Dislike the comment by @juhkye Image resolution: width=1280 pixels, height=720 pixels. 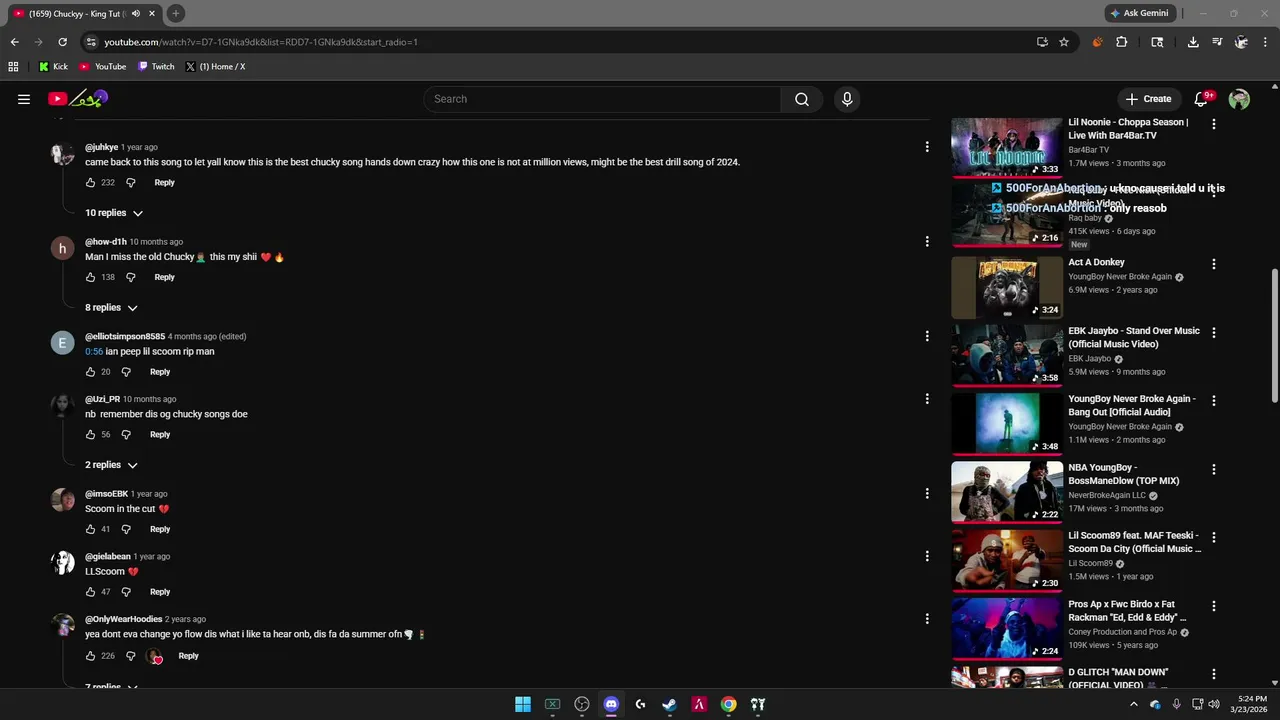130,183
